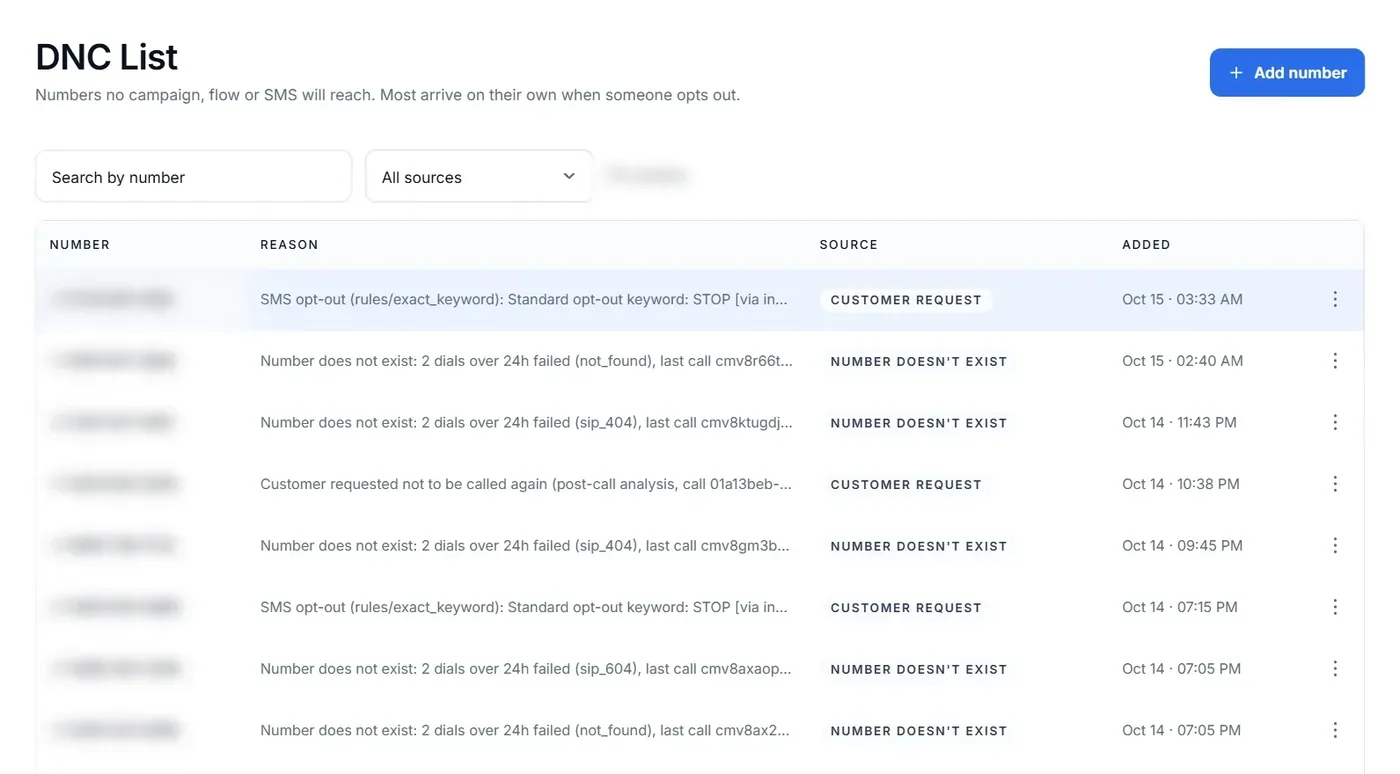The height and width of the screenshot is (774, 1400).
Task: Click the ADDED column header
Action: click(1146, 245)
